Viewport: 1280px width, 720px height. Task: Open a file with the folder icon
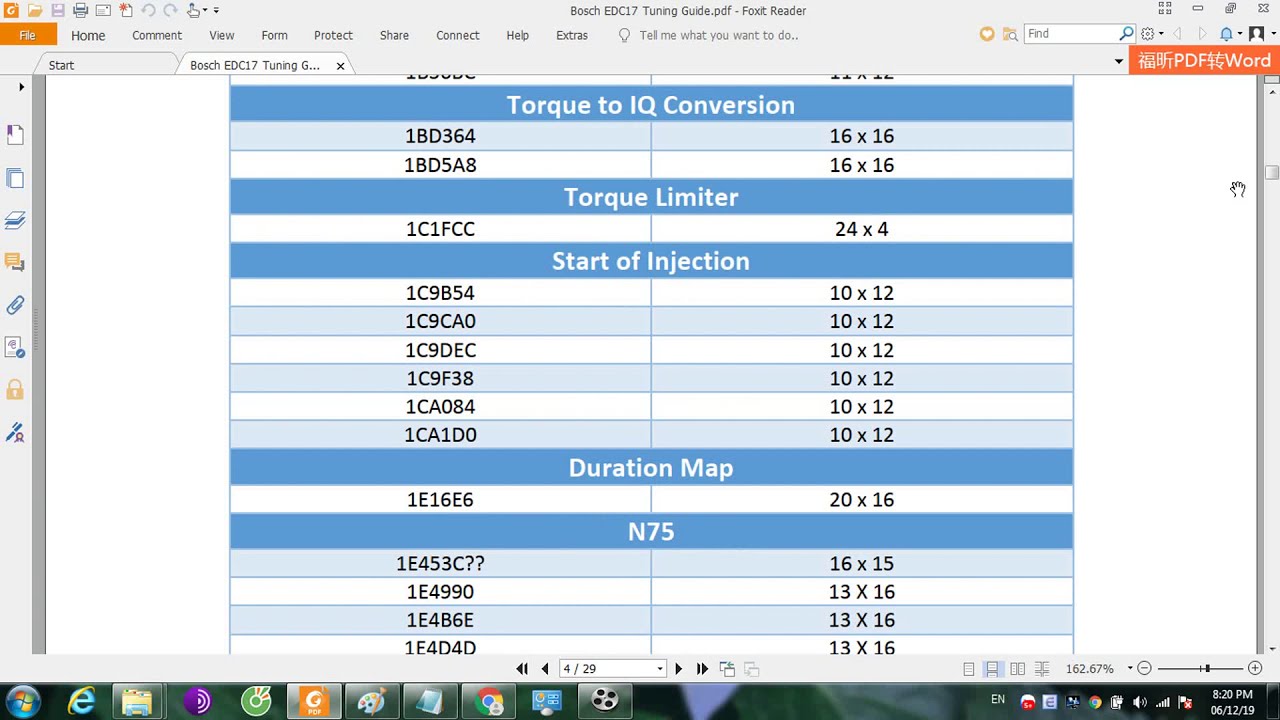pos(35,10)
